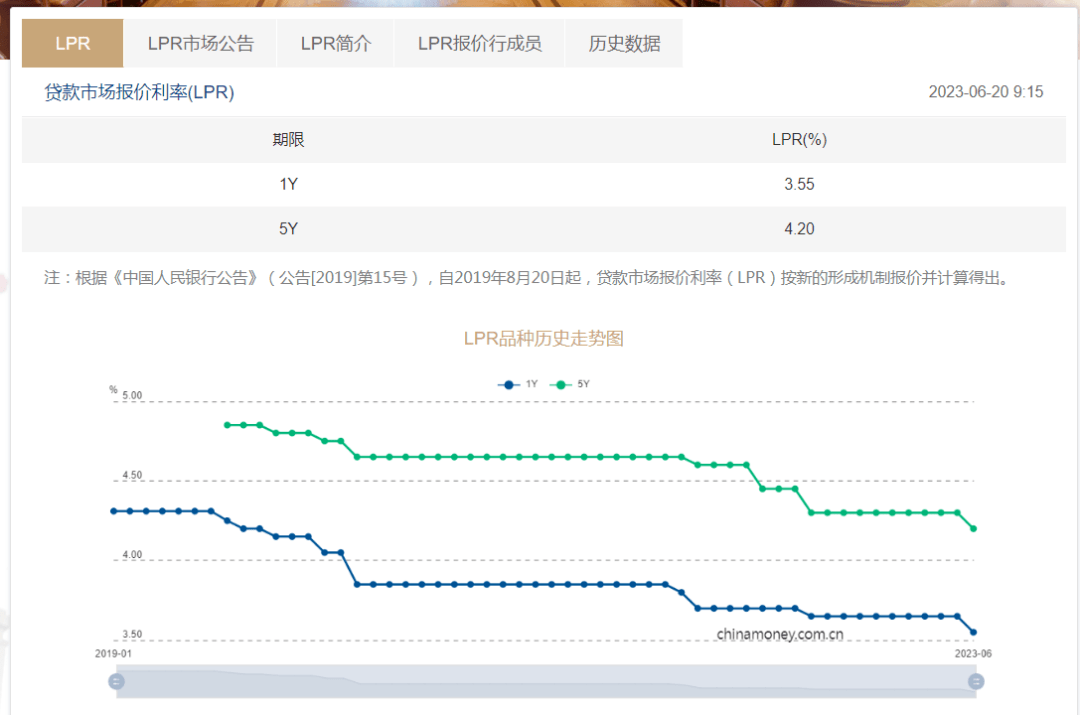Click the last green 5Y data point

tap(973, 528)
